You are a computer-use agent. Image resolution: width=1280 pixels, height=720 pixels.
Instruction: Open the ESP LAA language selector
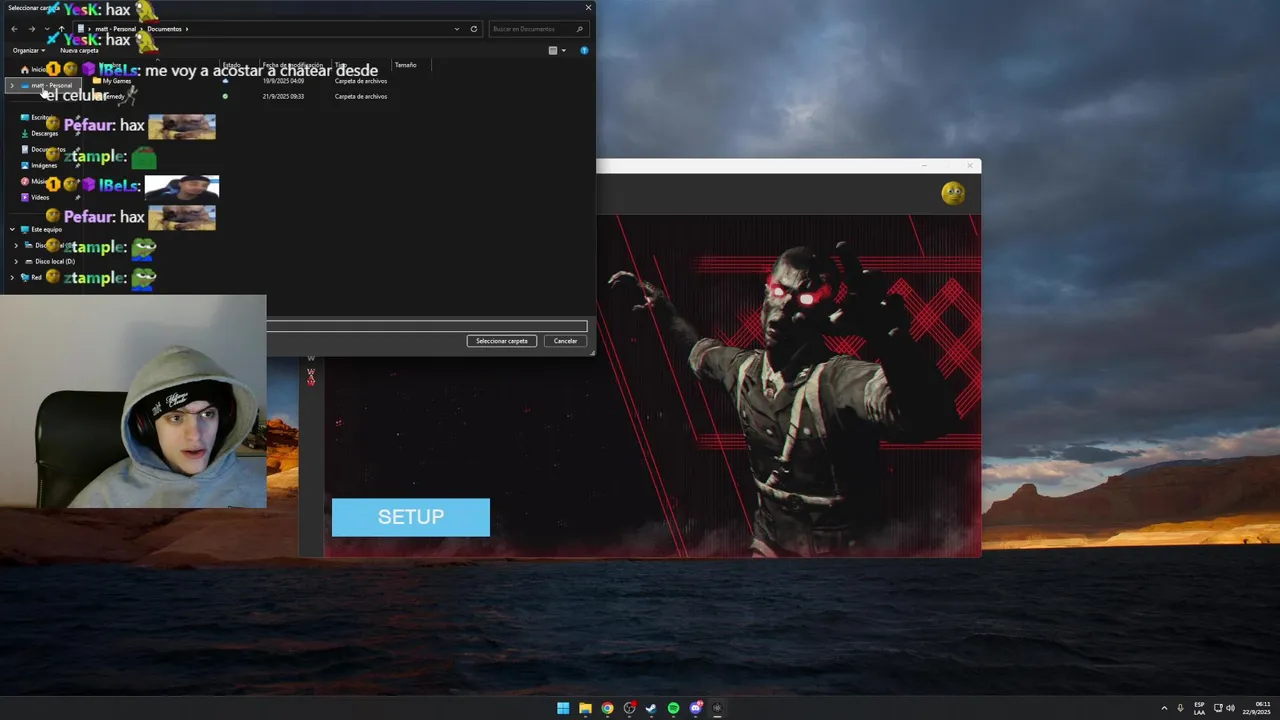click(x=1199, y=708)
